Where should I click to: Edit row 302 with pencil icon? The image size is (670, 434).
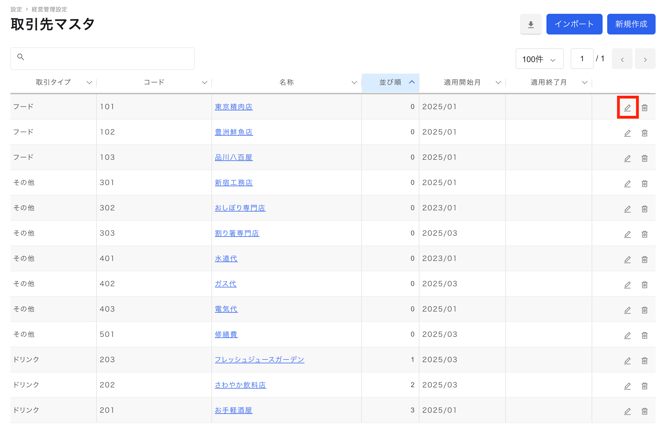627,209
